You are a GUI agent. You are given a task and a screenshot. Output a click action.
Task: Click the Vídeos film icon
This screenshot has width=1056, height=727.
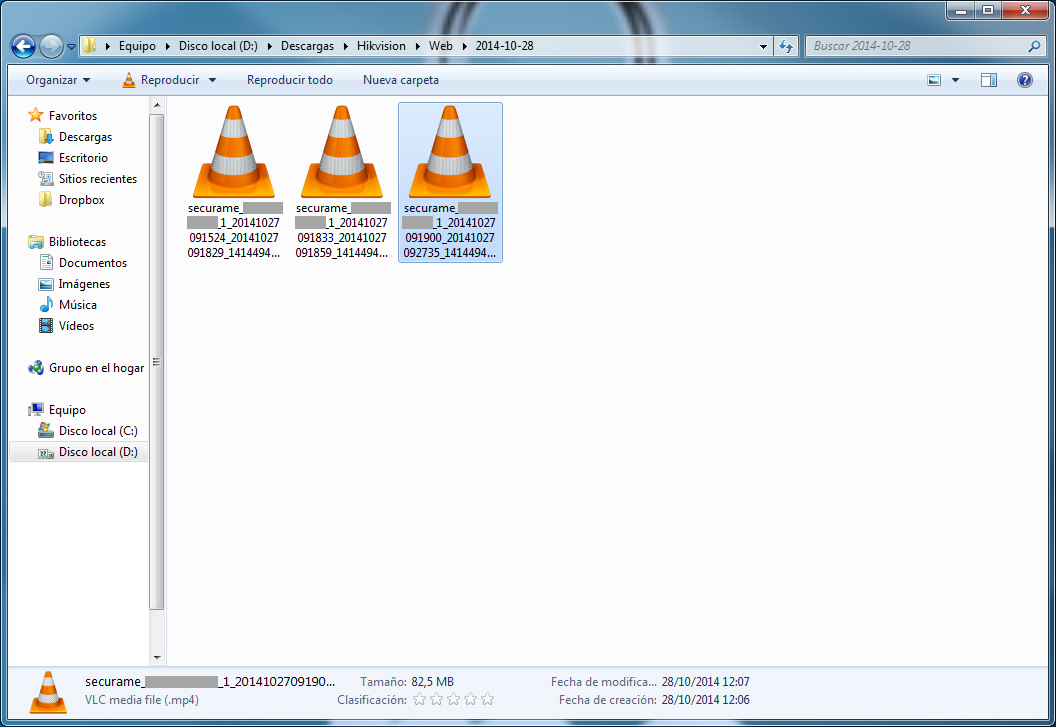[x=46, y=325]
